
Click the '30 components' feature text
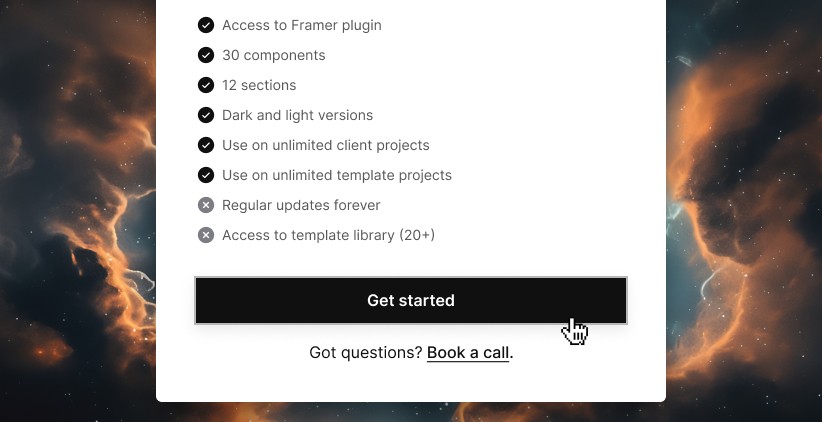tap(274, 55)
